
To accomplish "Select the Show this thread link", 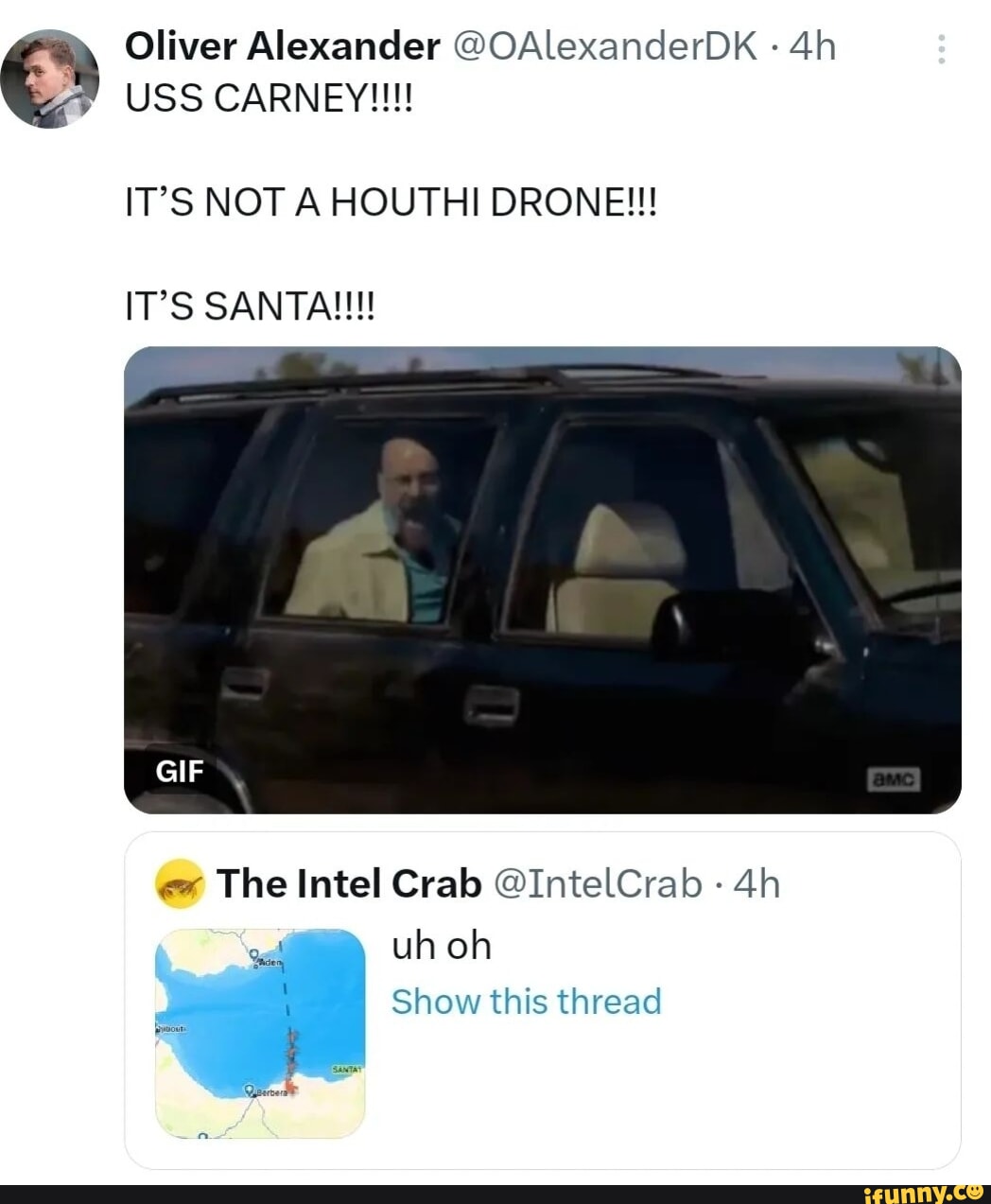I will coord(526,1002).
